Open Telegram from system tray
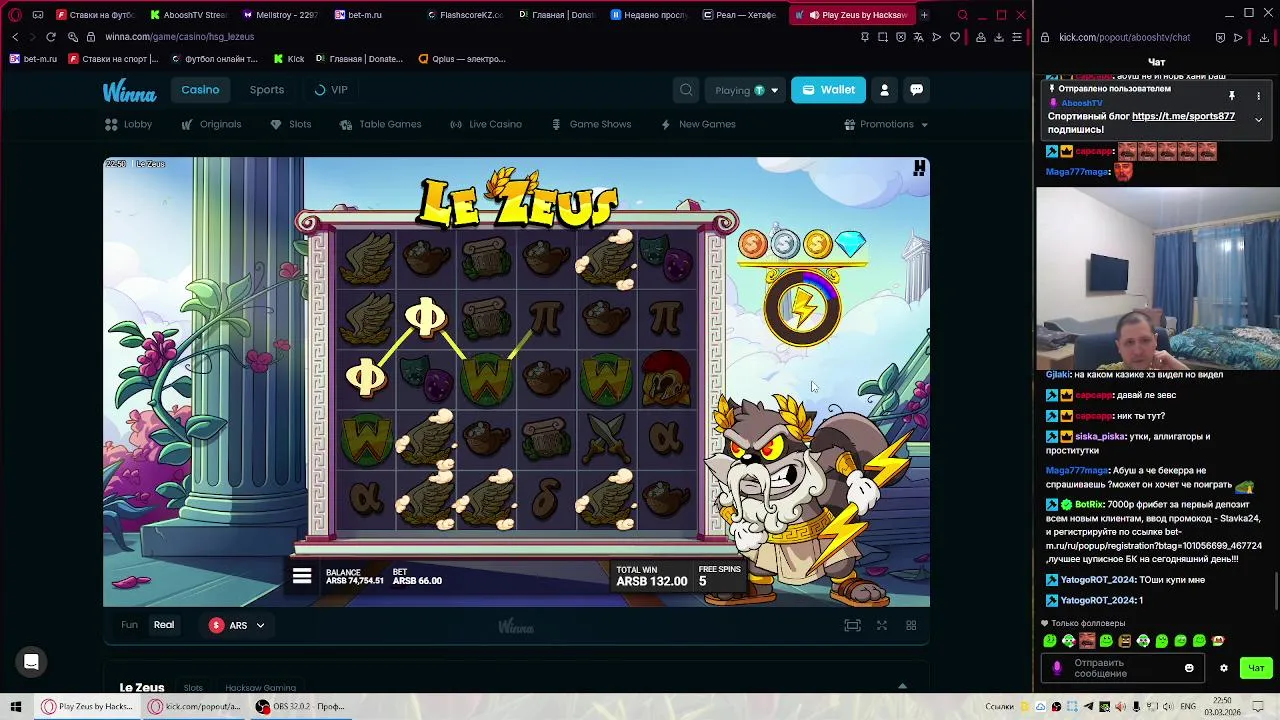Screen dimensions: 1280x720 pos(1088,707)
